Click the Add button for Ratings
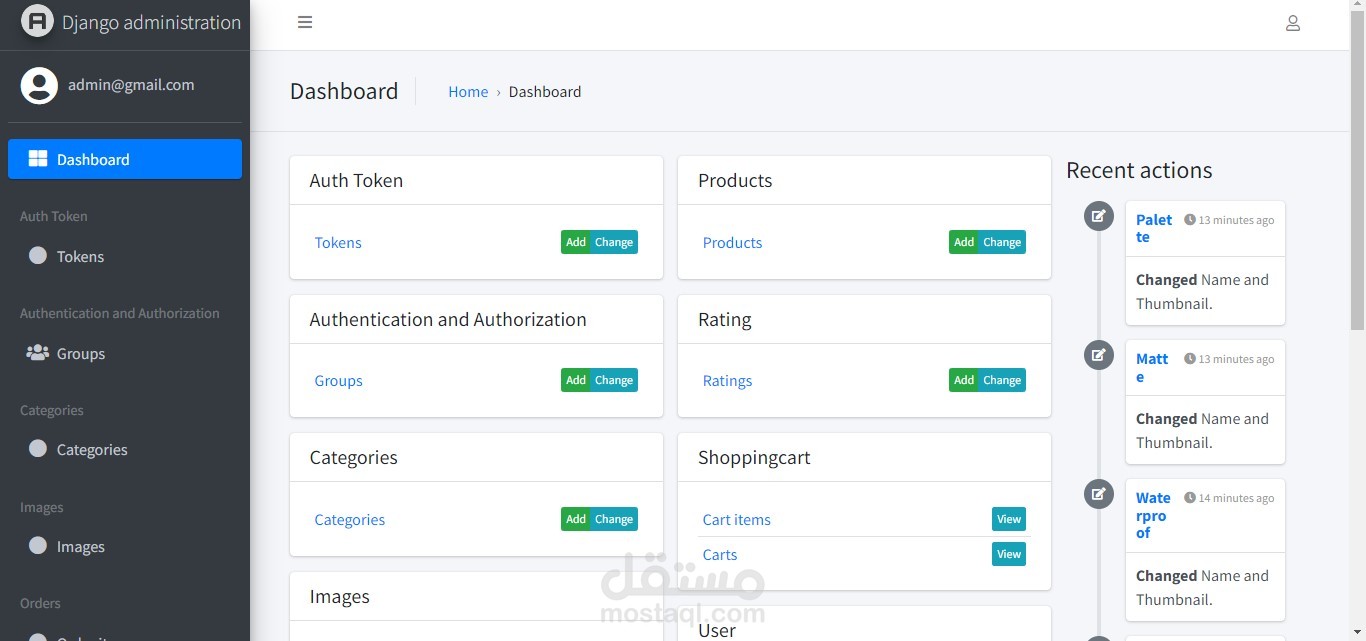The width and height of the screenshot is (1366, 641). 963,380
